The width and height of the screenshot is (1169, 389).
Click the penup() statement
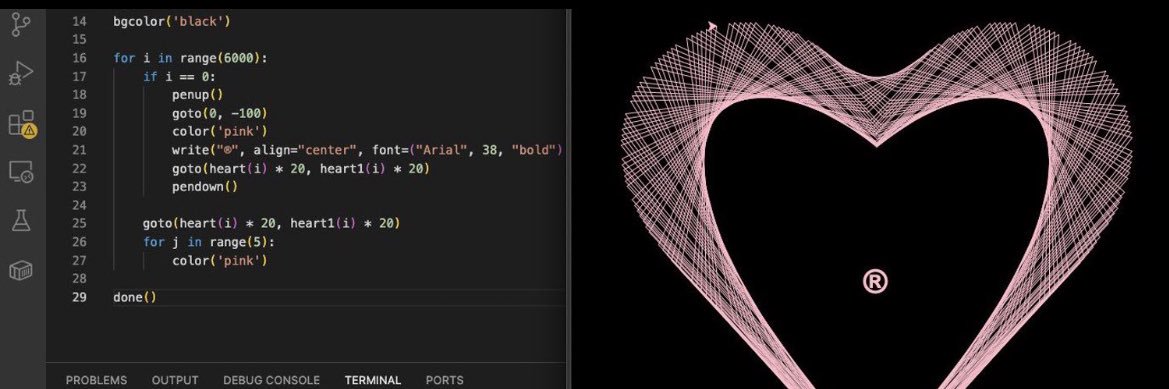click(198, 95)
